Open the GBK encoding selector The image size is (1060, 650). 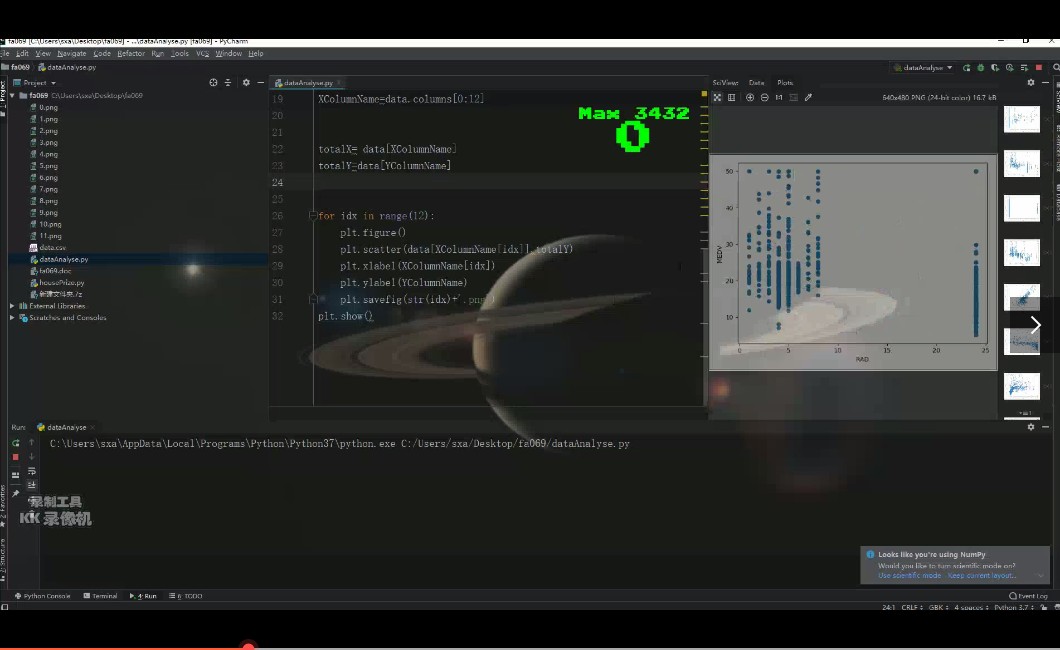(x=938, y=607)
